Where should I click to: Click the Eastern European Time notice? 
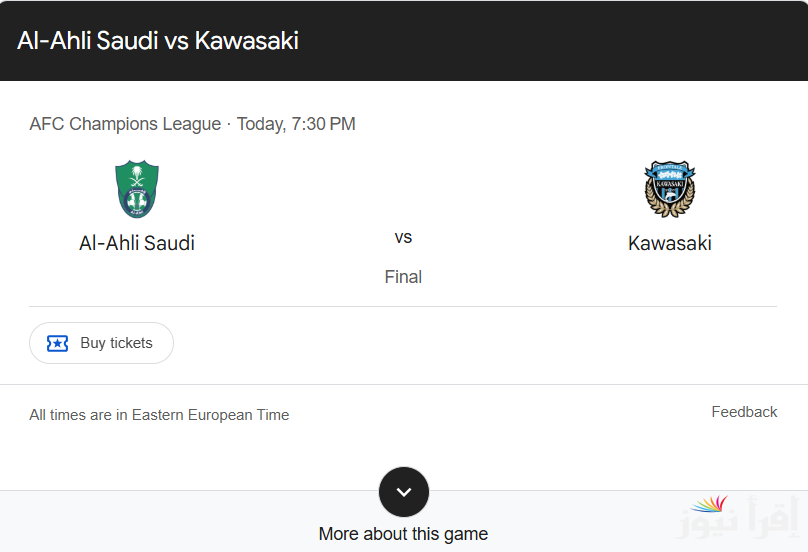pyautogui.click(x=159, y=415)
